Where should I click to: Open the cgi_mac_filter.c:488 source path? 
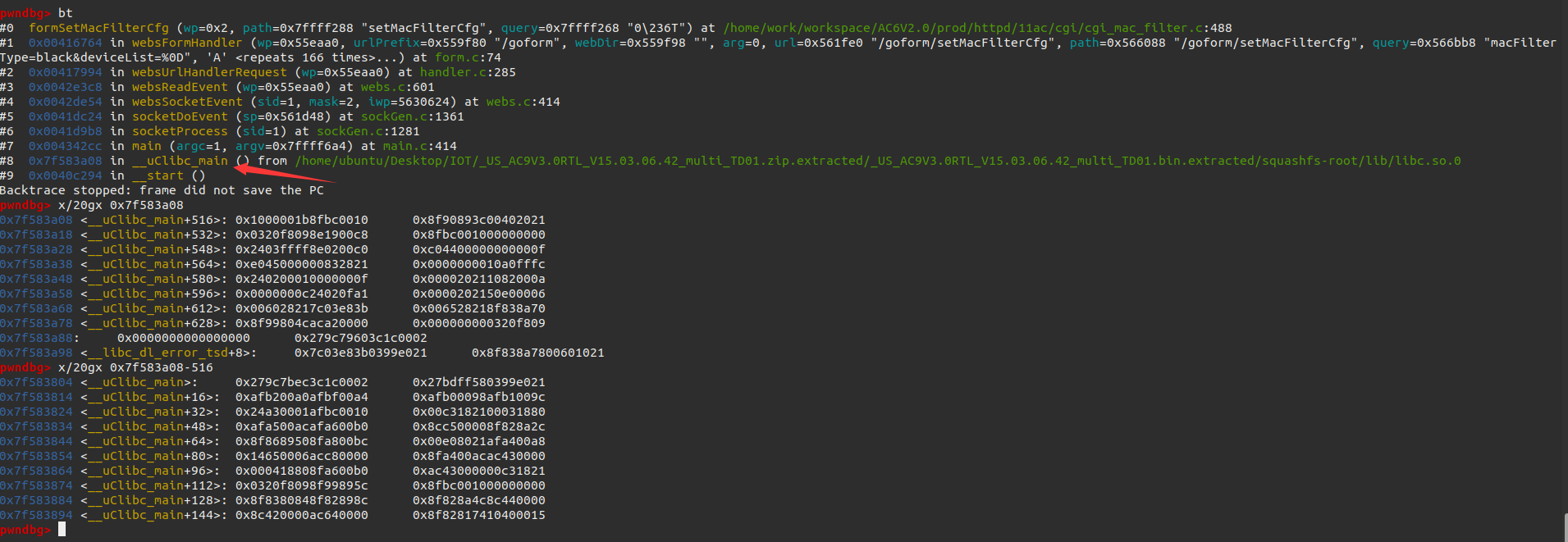click(x=977, y=28)
